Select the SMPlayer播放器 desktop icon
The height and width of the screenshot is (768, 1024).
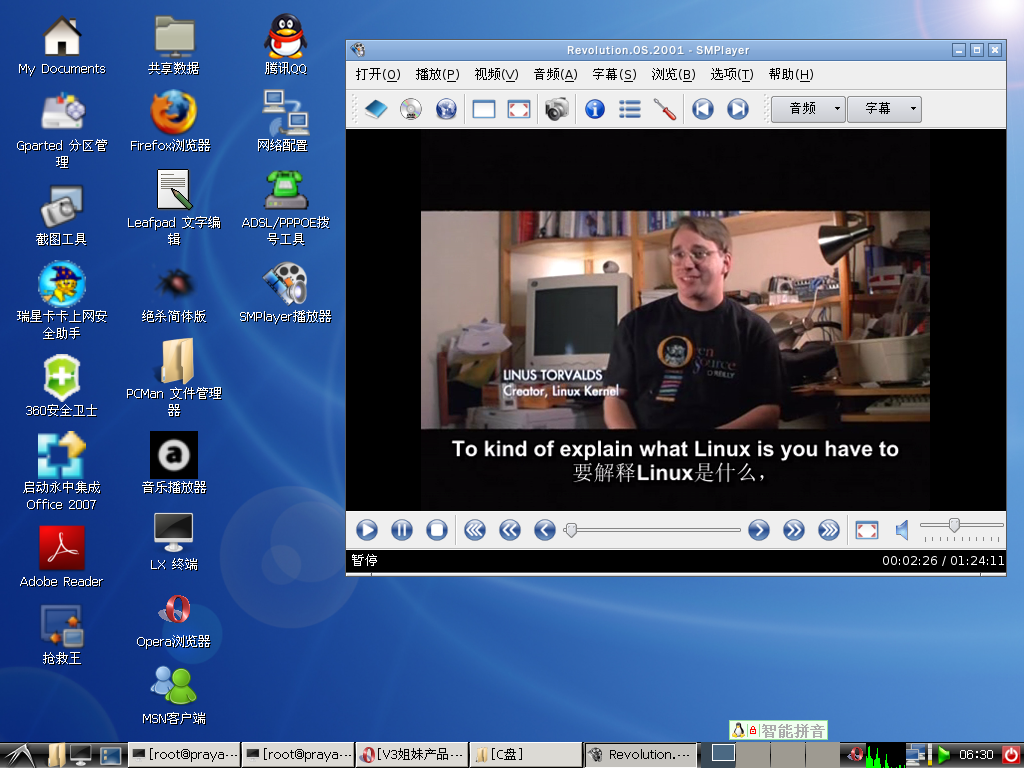coord(285,293)
